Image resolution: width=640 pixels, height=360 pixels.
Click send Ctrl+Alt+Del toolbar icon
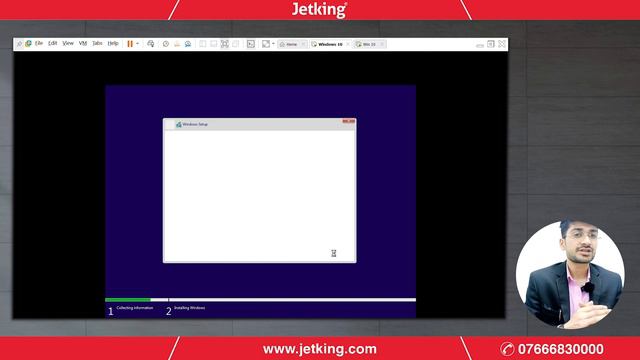[x=151, y=44]
